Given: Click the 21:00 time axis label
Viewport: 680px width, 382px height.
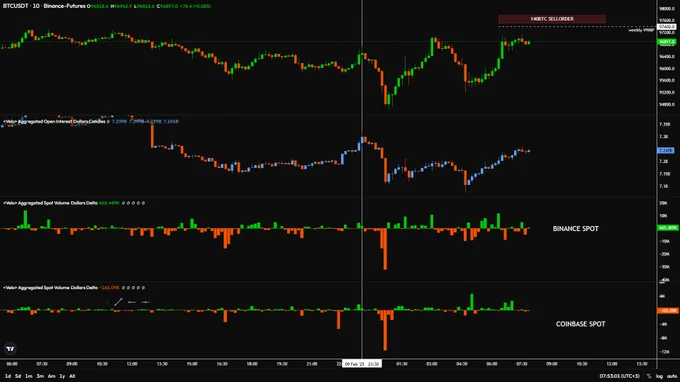Looking at the screenshot, I should [312, 364].
